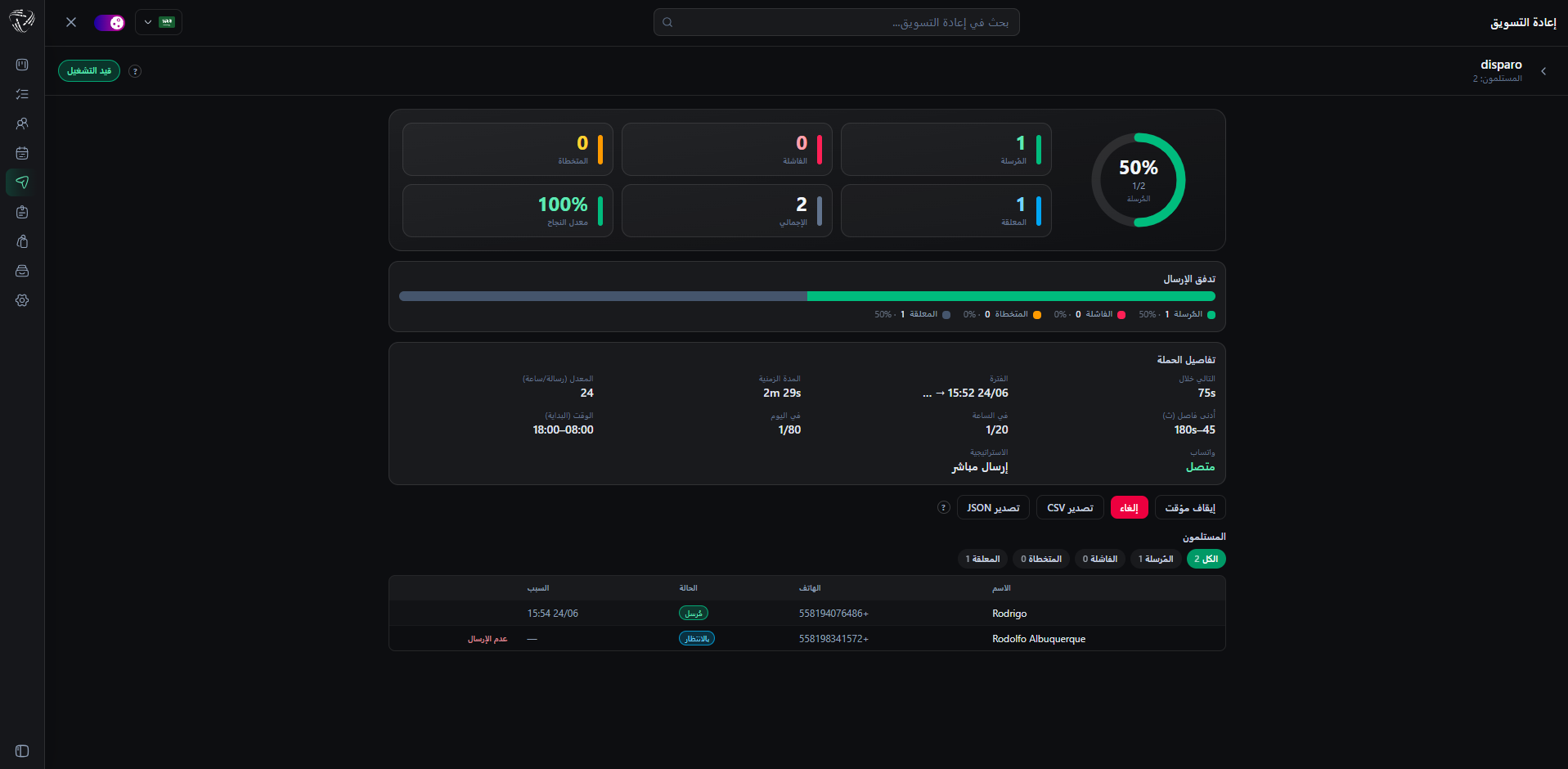Open the kanban board sidebar icon
The height and width of the screenshot is (769, 1568).
tap(22, 65)
